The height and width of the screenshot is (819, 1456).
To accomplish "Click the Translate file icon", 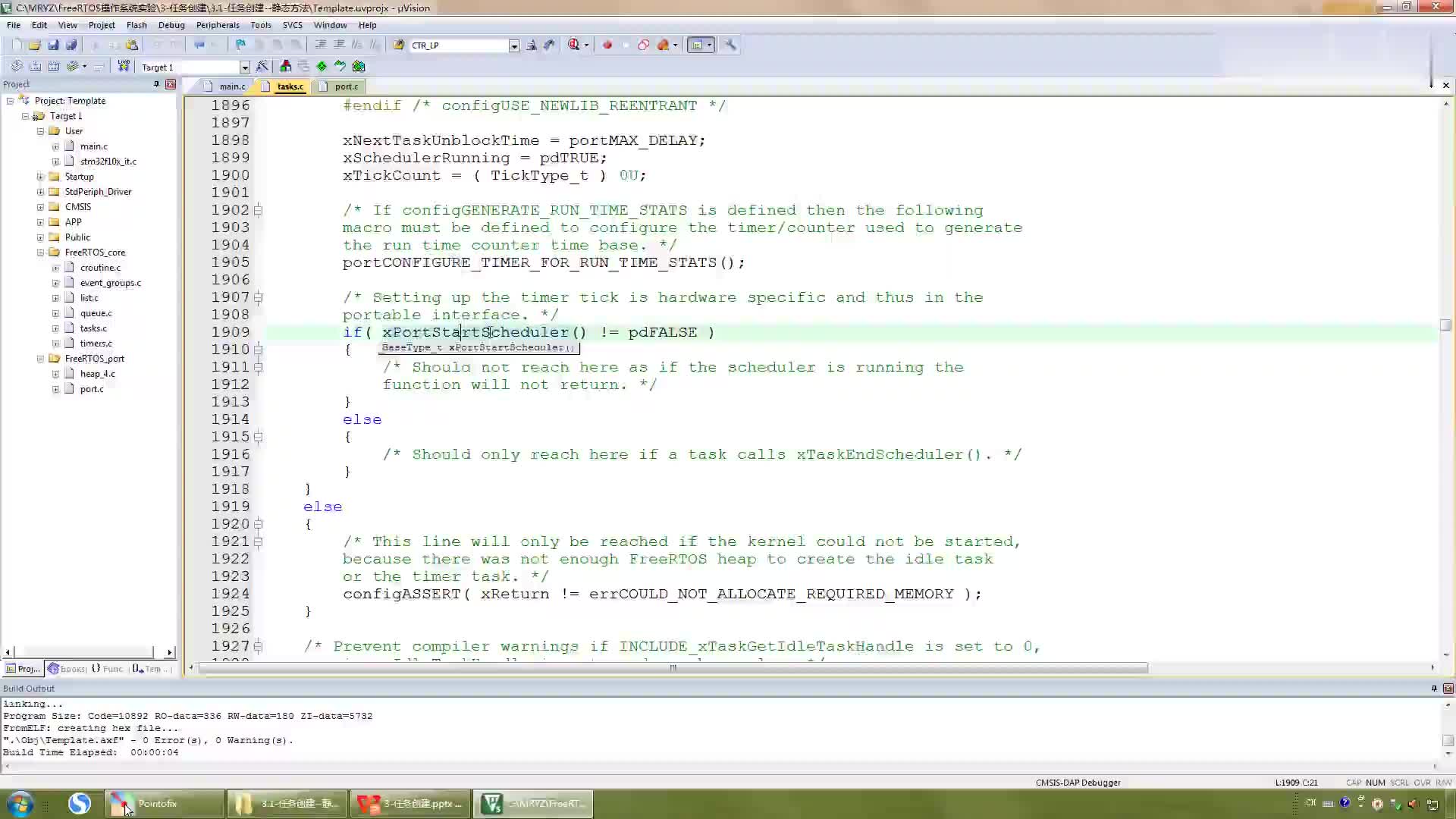I will pos(17,66).
